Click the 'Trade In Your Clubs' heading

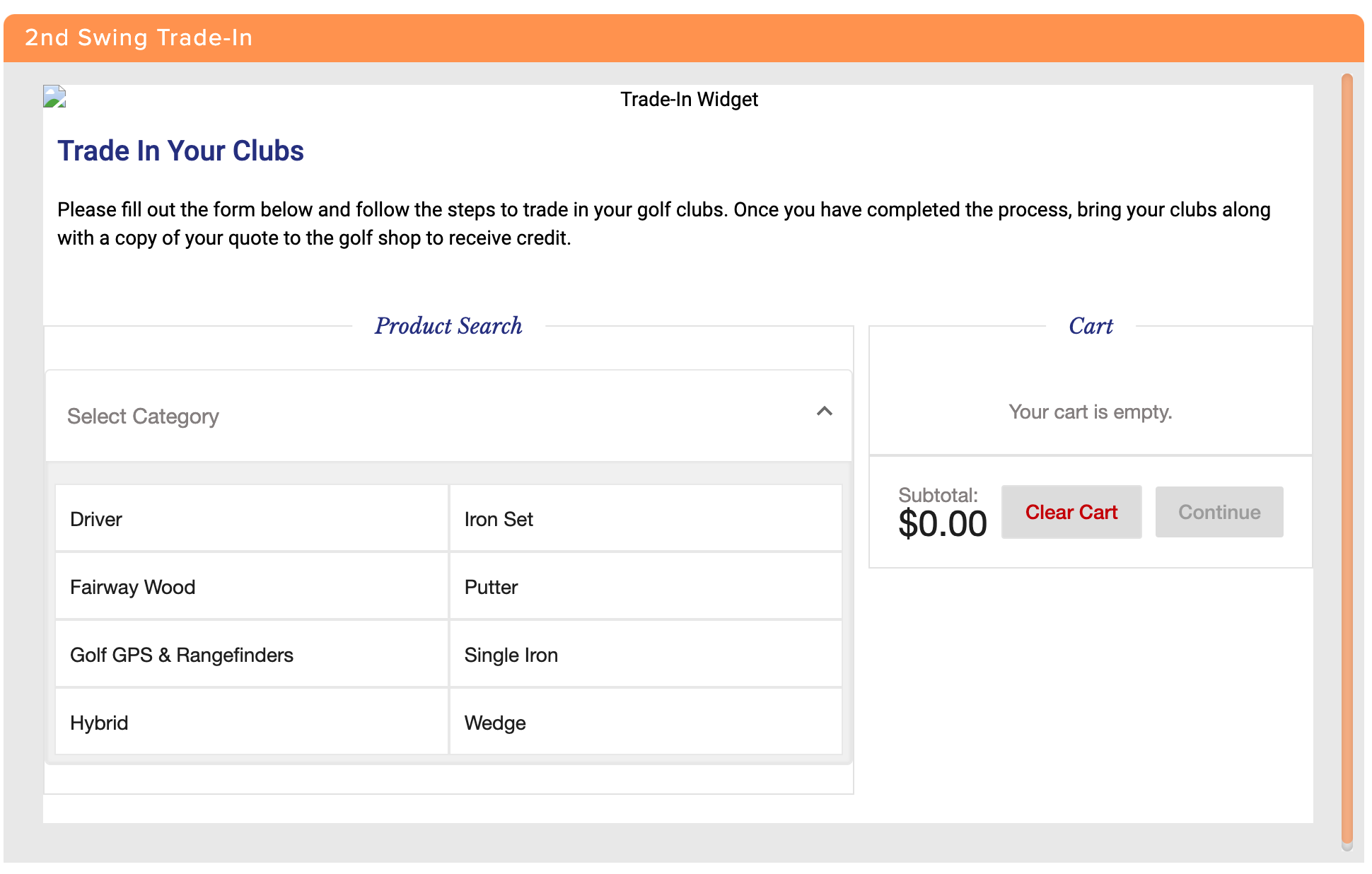(x=180, y=151)
